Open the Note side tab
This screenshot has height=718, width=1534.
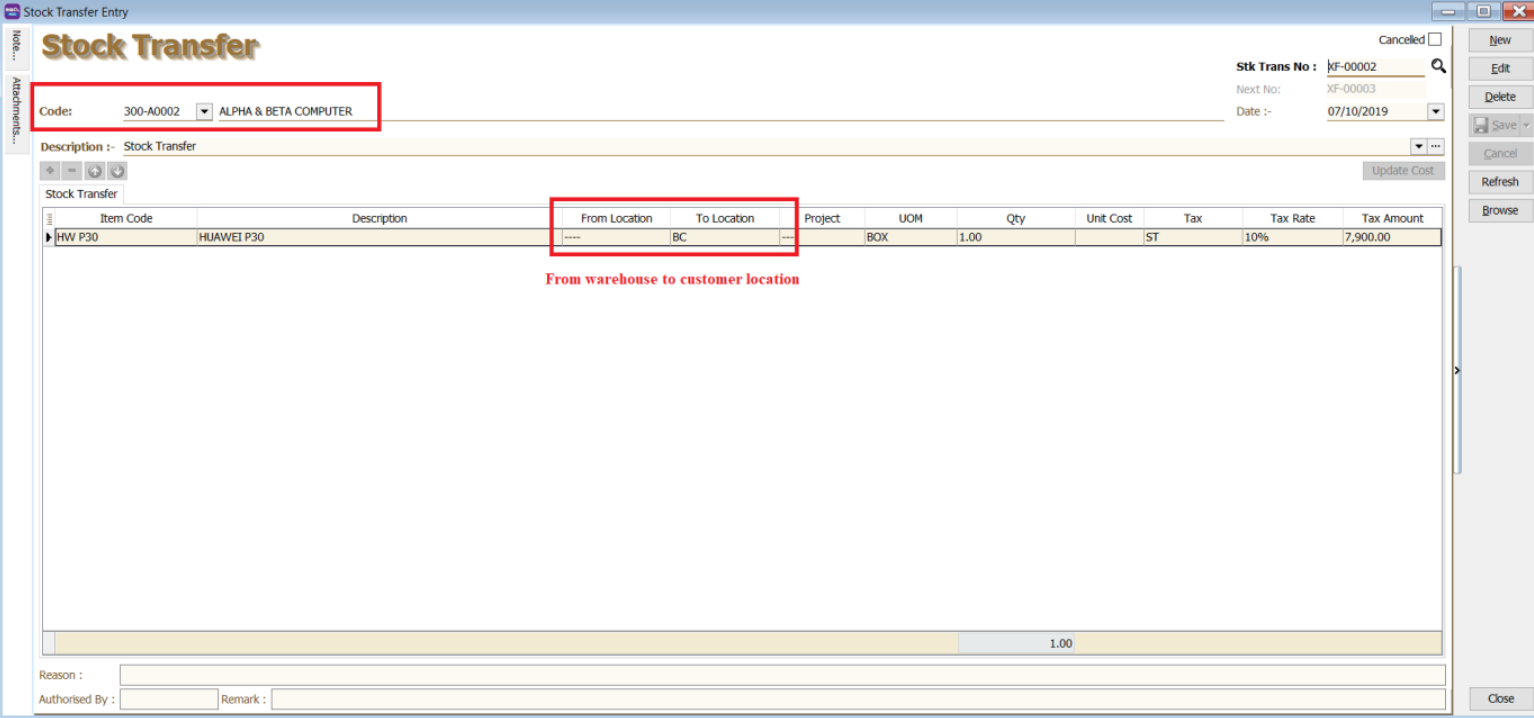[x=16, y=45]
